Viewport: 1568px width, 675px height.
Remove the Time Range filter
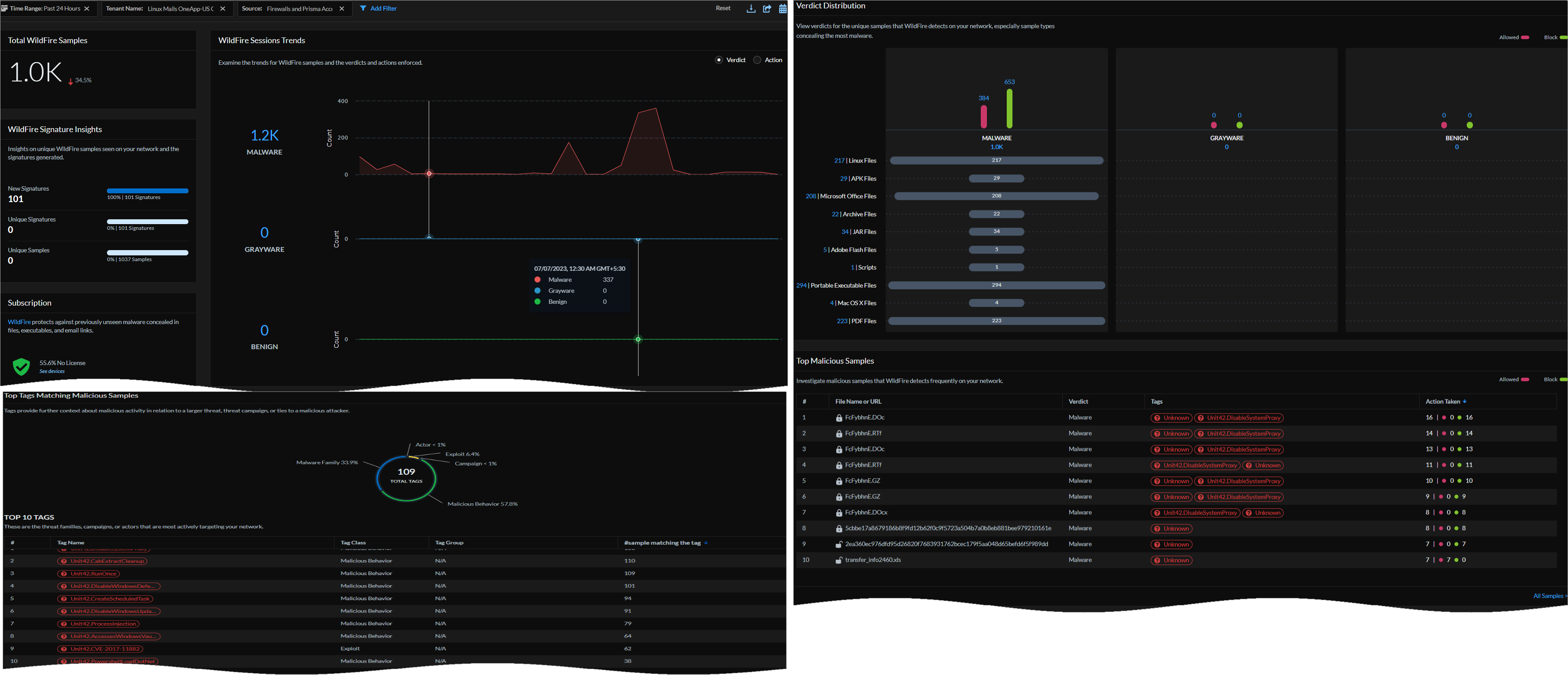87,8
